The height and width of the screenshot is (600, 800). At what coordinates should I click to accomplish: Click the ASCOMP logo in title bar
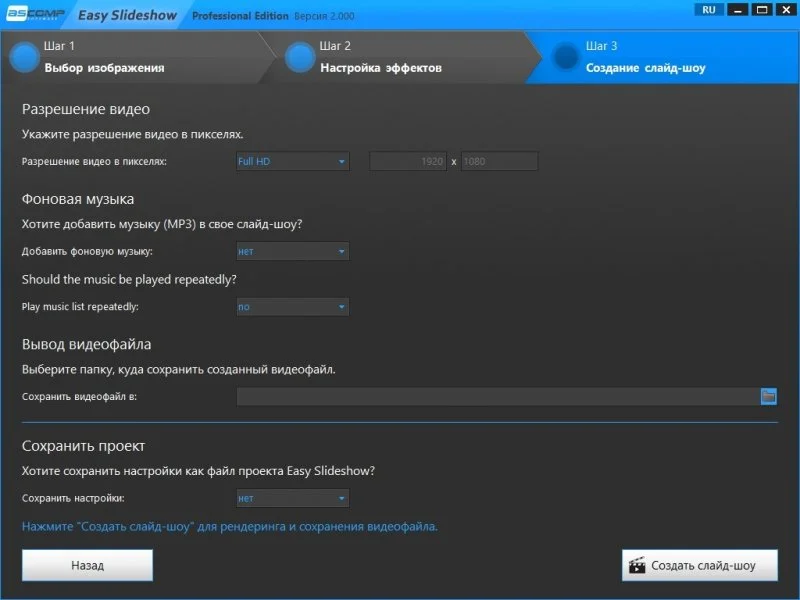click(x=35, y=14)
